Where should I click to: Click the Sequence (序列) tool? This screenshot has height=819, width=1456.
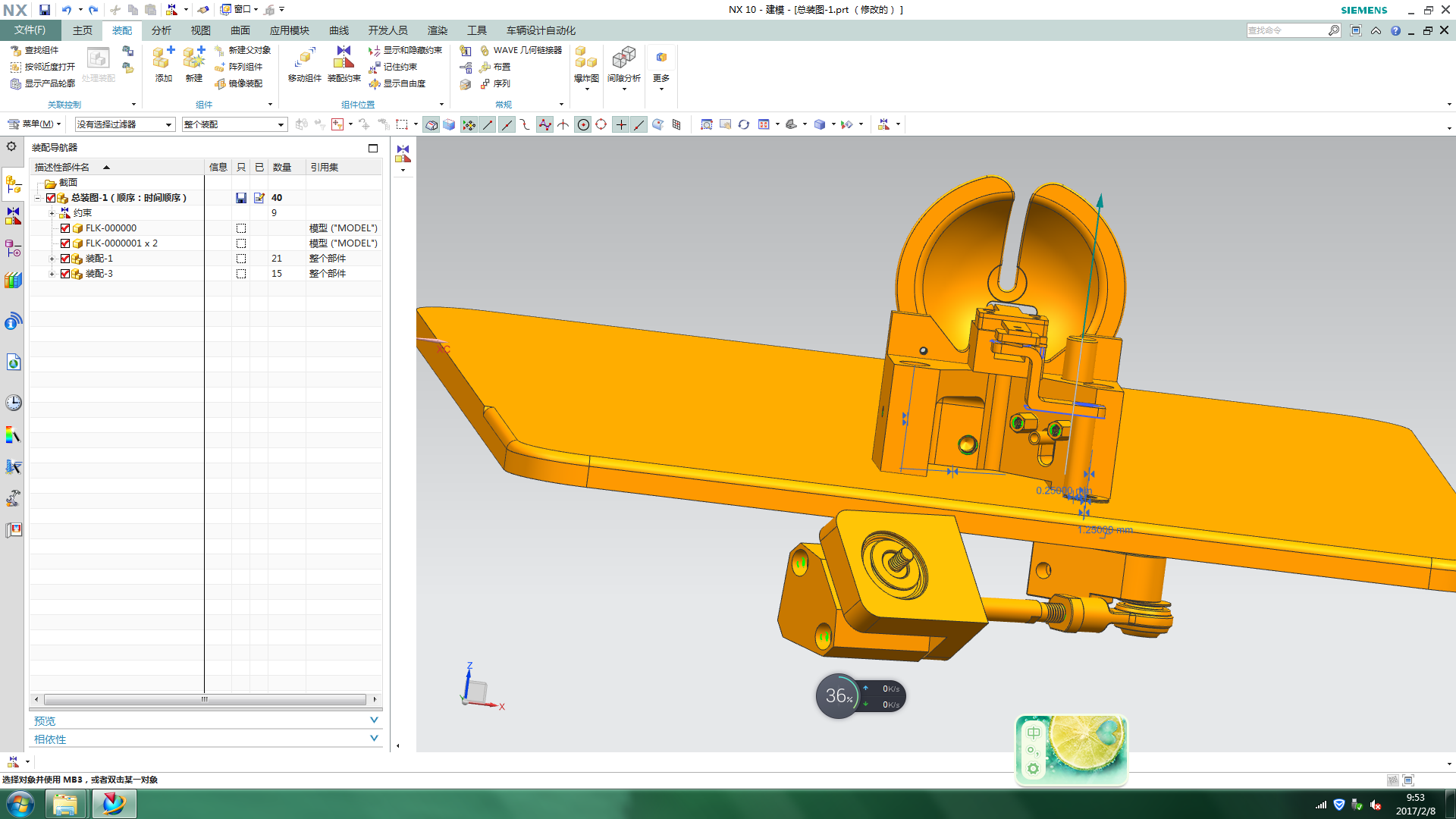click(x=494, y=83)
